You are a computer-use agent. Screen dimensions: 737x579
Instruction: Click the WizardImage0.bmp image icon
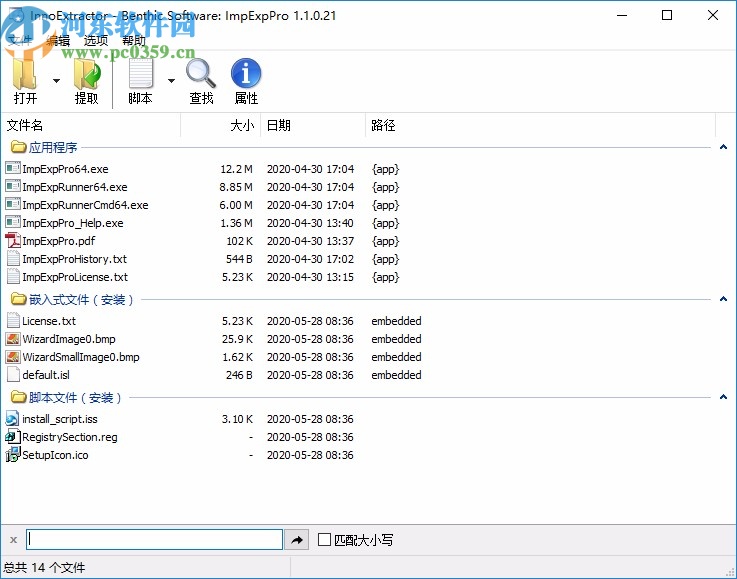pyautogui.click(x=13, y=339)
